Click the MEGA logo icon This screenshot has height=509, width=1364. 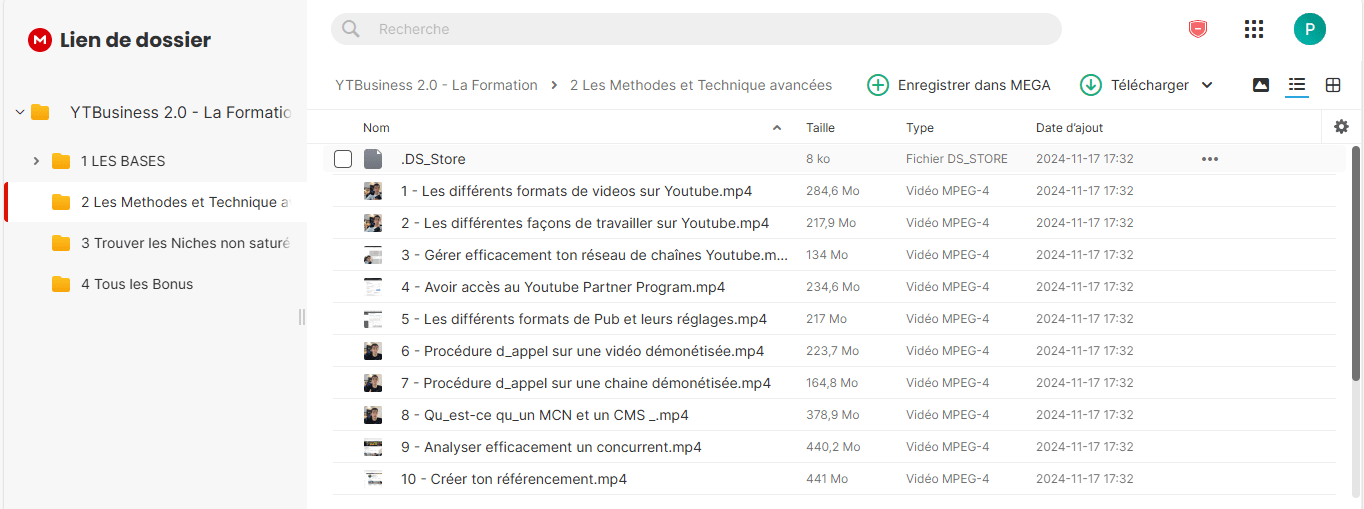(40, 40)
